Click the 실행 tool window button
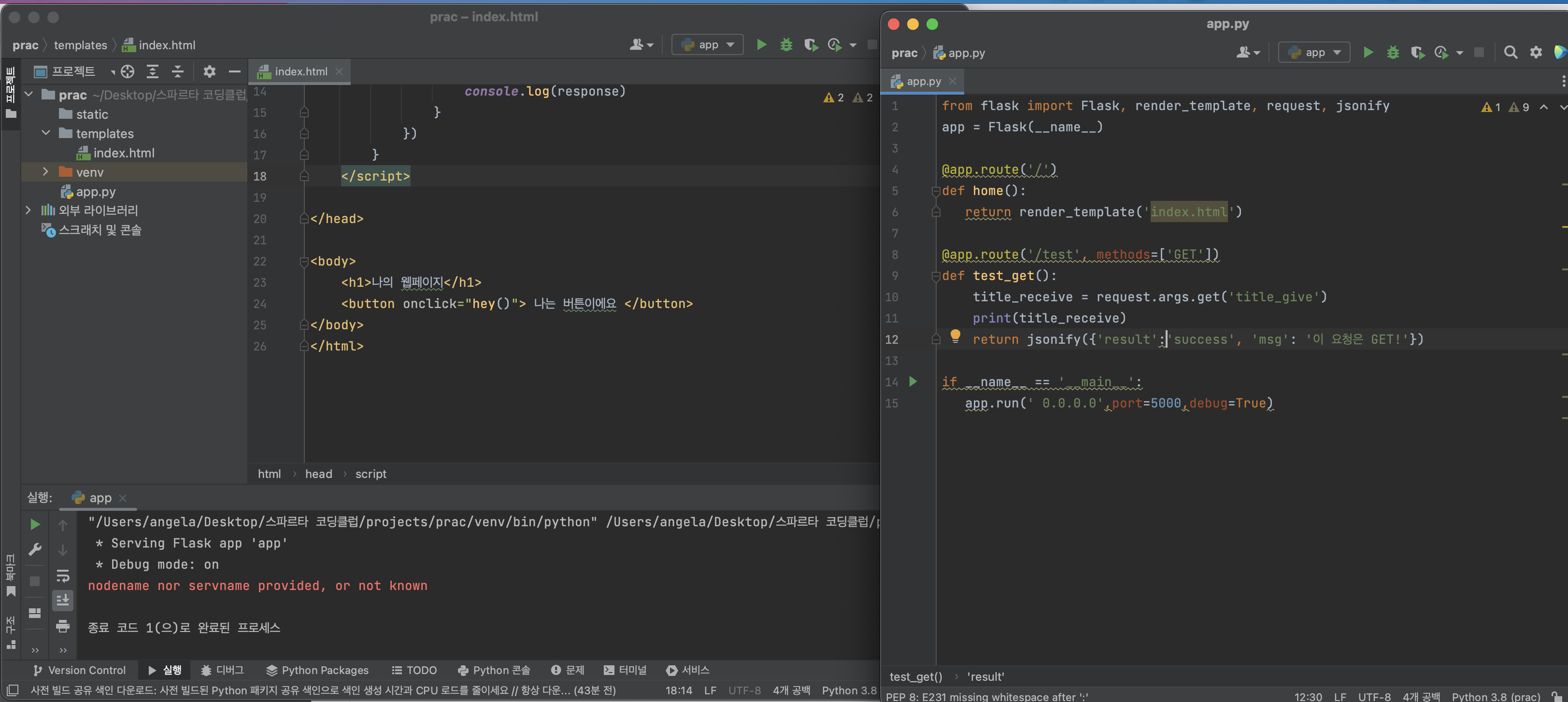The width and height of the screenshot is (1568, 702). click(x=164, y=670)
